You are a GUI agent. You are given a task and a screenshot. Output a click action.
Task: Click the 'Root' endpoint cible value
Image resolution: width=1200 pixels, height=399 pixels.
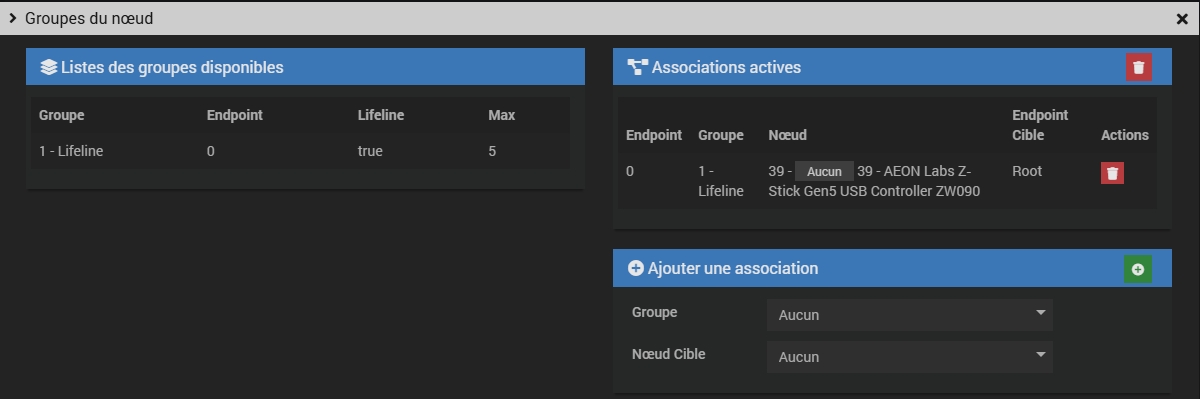coord(1027,171)
